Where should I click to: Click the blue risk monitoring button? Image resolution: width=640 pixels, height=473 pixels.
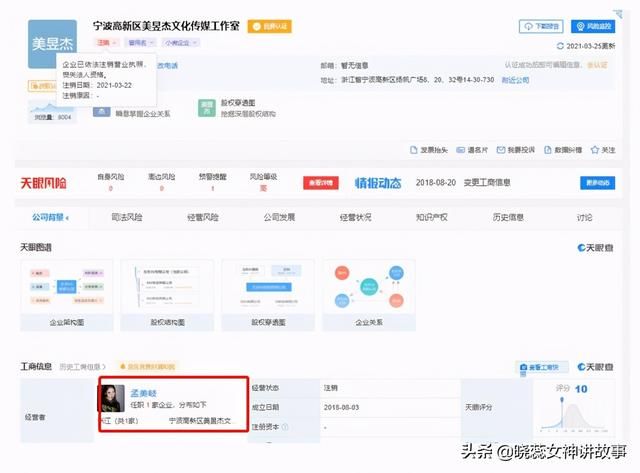coord(593,26)
